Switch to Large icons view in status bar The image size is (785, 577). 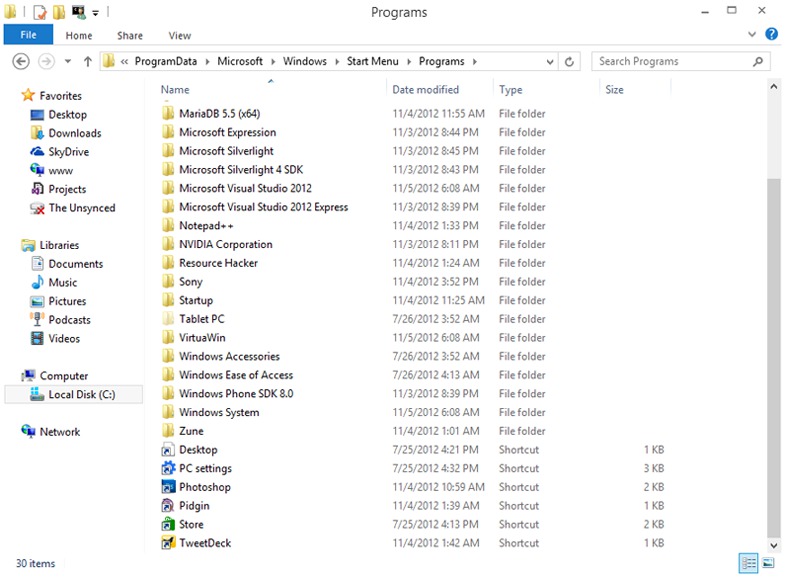tap(768, 563)
